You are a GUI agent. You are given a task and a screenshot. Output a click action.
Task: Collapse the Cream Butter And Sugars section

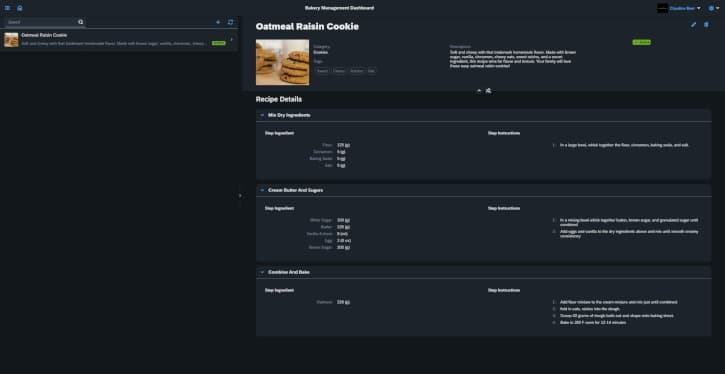tap(262, 190)
